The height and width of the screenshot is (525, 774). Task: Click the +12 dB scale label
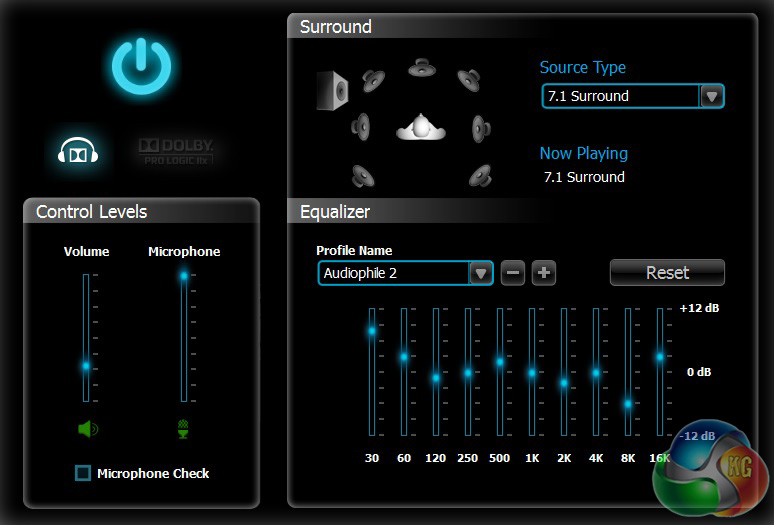(699, 308)
